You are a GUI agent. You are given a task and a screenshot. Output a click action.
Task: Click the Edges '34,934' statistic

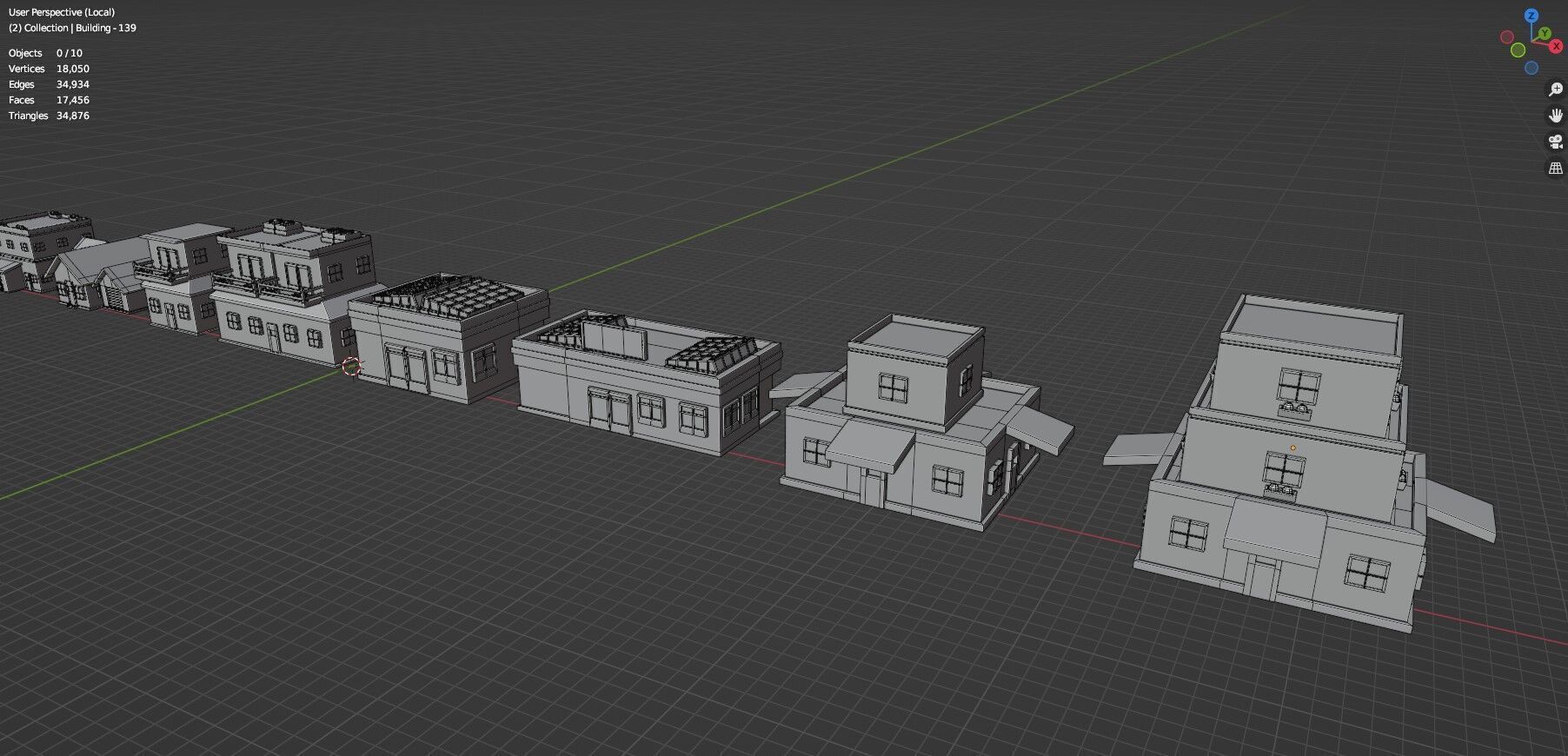click(73, 84)
